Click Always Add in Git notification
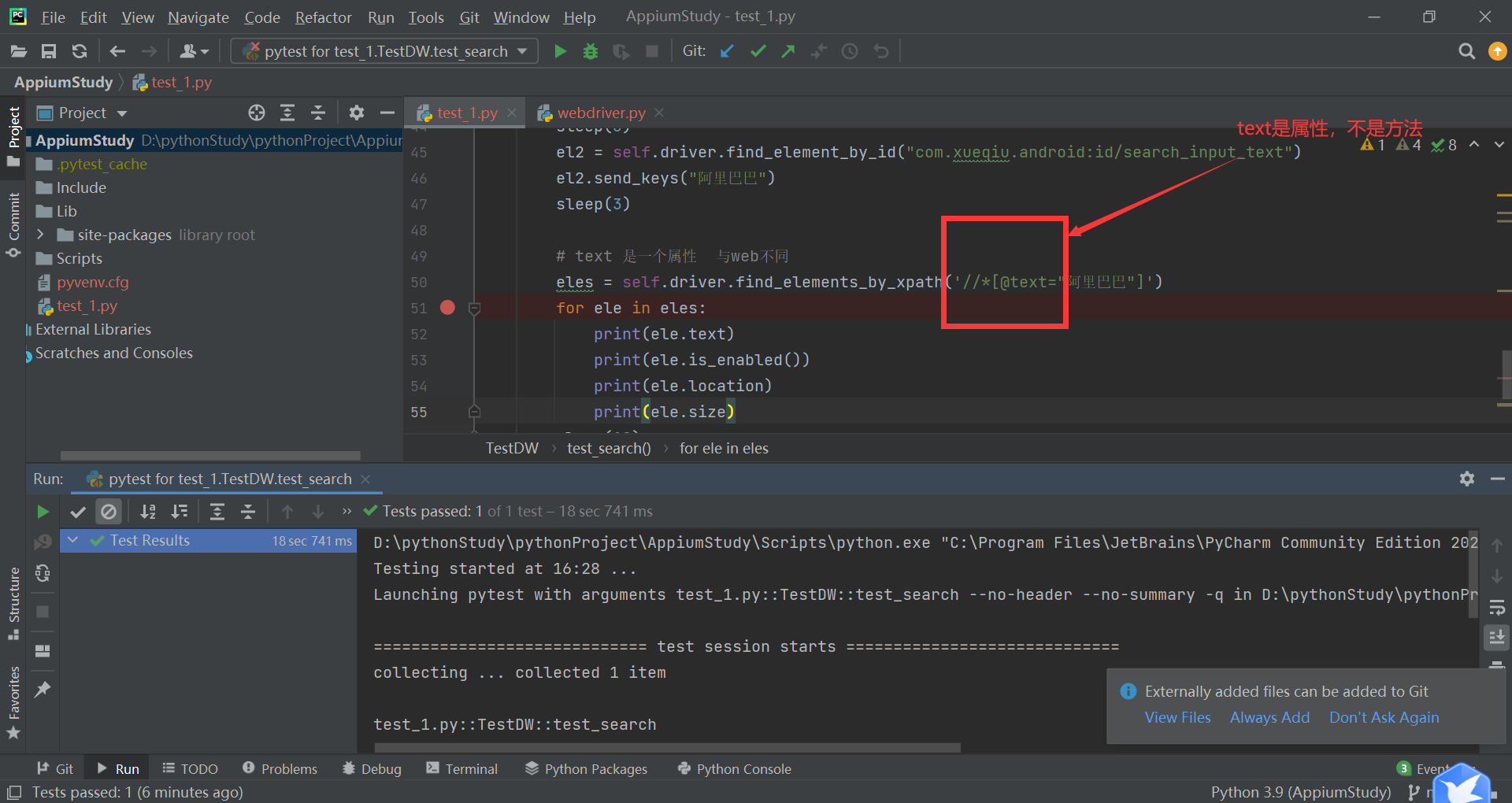The height and width of the screenshot is (803, 1512). 1269,717
